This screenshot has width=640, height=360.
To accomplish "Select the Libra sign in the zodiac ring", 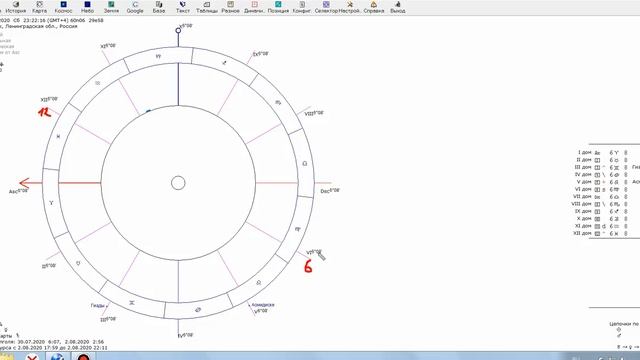I will pos(304,163).
